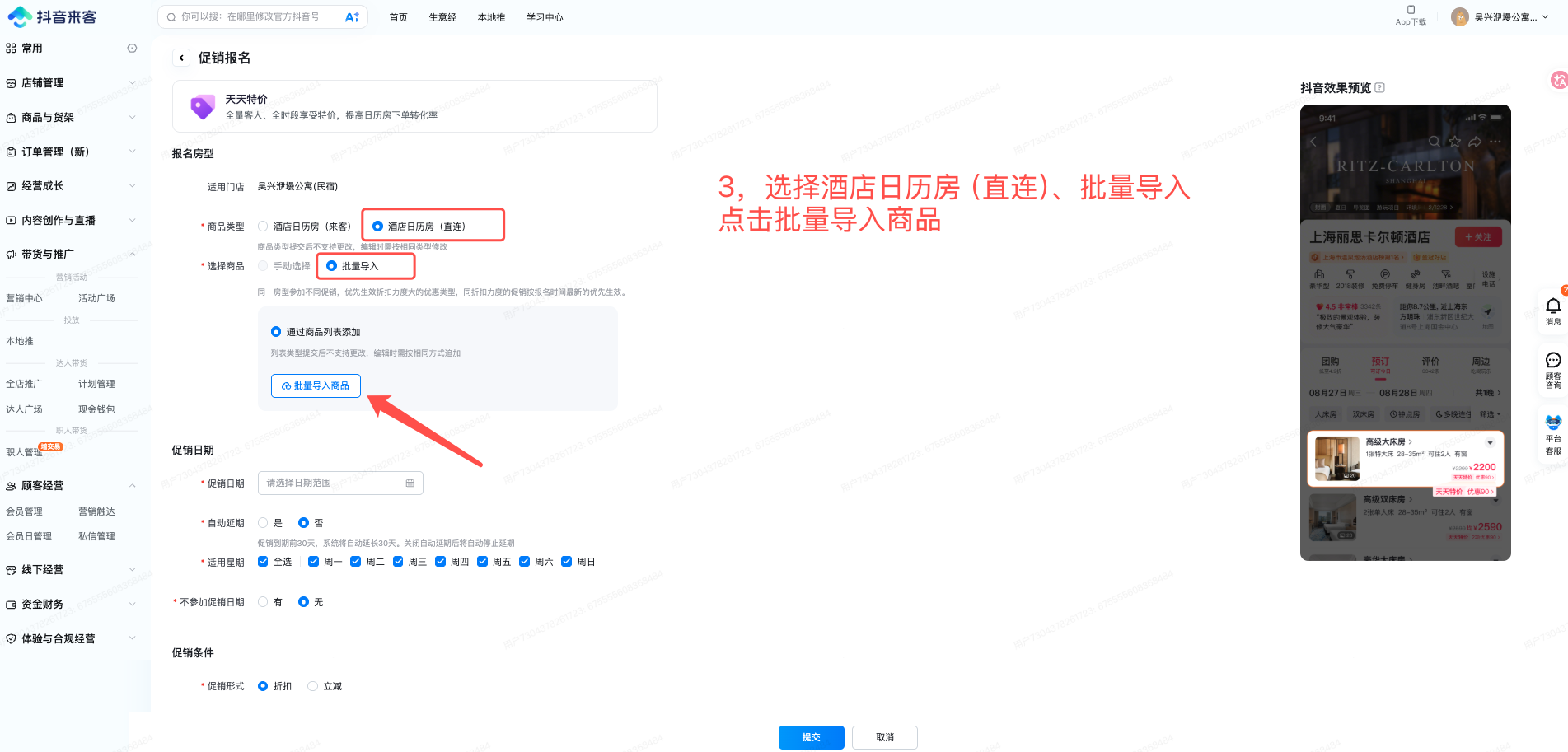Open the user avatar profile
This screenshot has width=1568, height=752.
pyautogui.click(x=1460, y=17)
